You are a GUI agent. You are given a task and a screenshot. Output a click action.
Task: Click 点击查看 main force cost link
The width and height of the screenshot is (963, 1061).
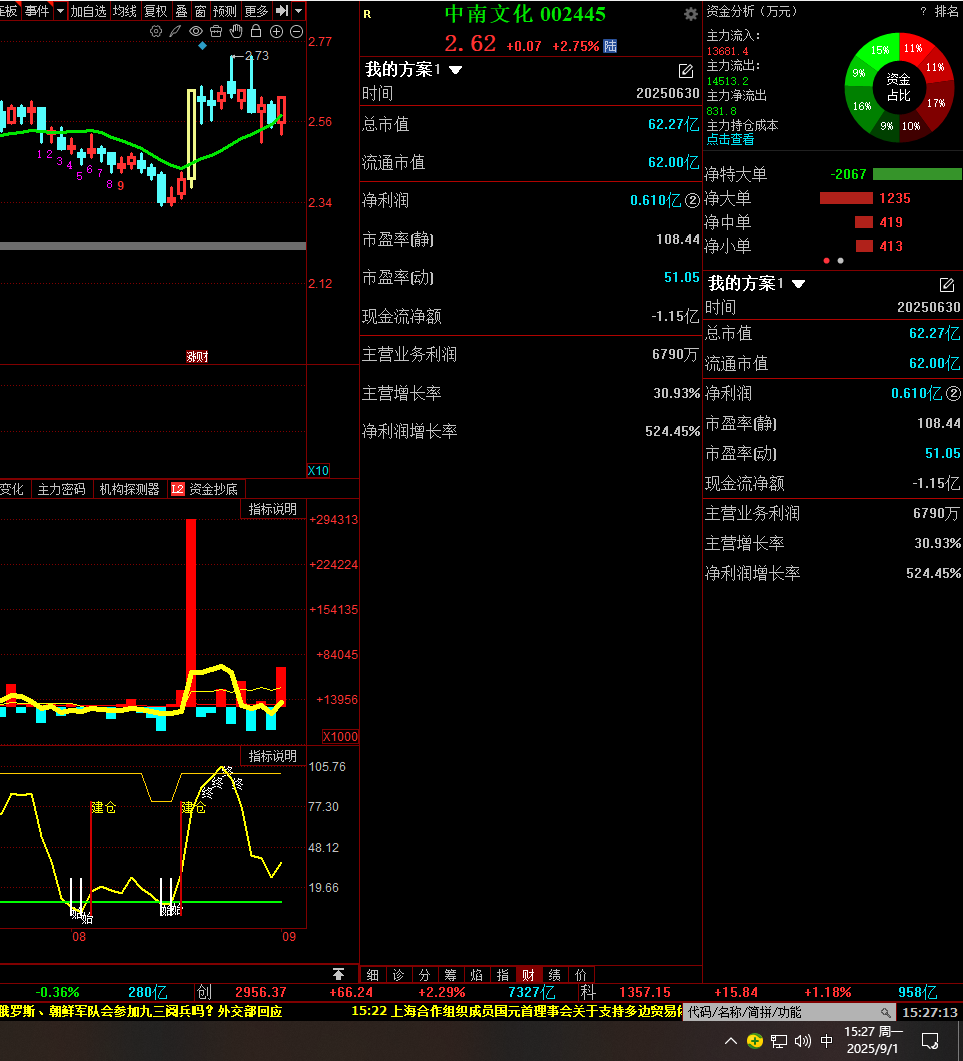coord(730,139)
